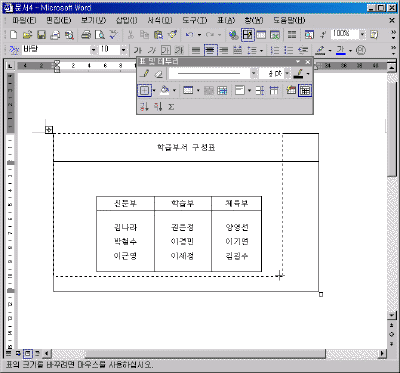The height and width of the screenshot is (373, 400).
Task: Click the Print icon in toolbar
Action: click(x=86, y=35)
